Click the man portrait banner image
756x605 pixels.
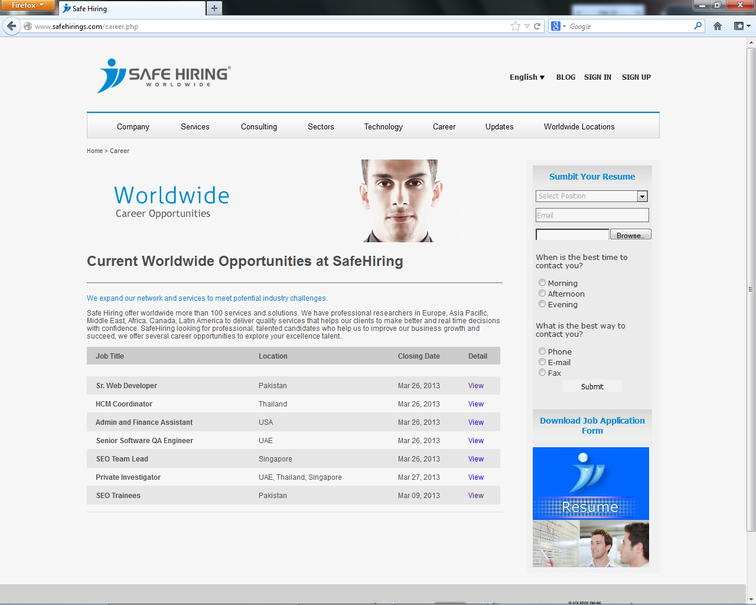(x=400, y=201)
